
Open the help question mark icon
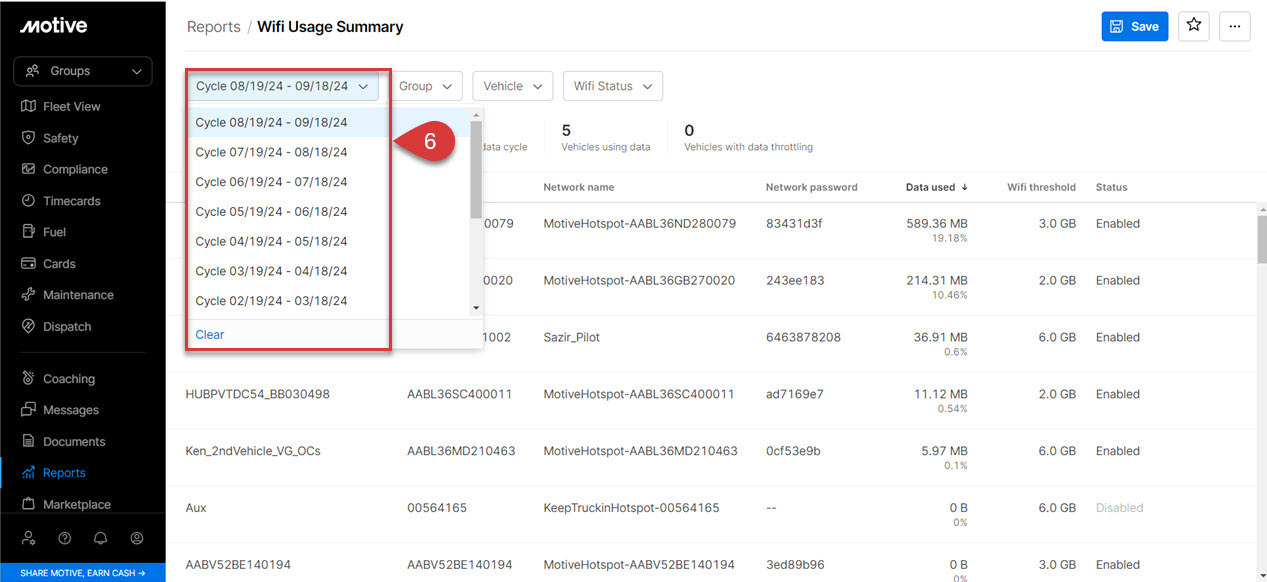[65, 538]
